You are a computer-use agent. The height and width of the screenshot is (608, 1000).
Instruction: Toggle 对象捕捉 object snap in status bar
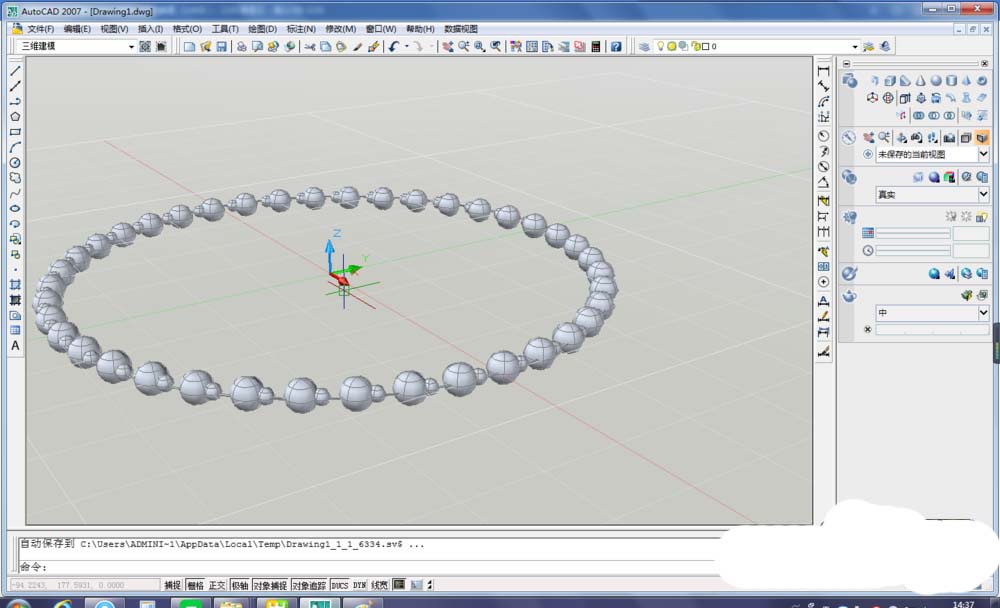(x=269, y=585)
